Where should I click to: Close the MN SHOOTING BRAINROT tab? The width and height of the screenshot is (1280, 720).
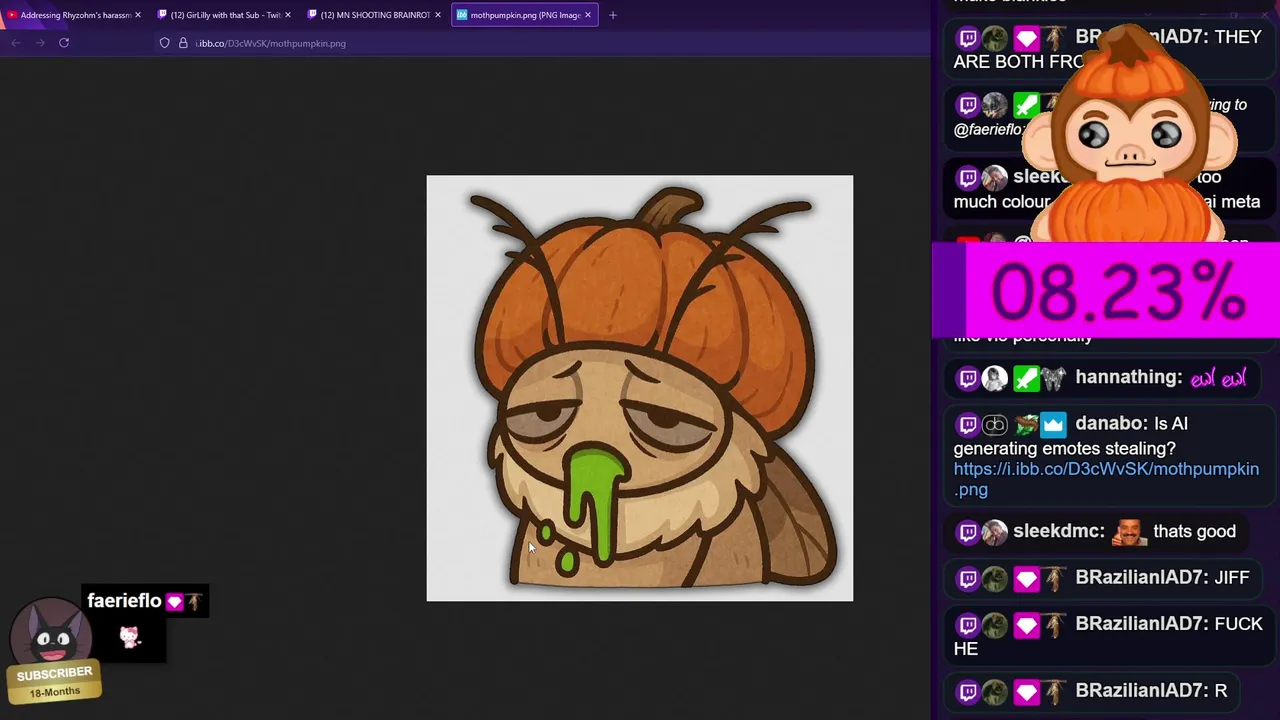click(x=437, y=15)
